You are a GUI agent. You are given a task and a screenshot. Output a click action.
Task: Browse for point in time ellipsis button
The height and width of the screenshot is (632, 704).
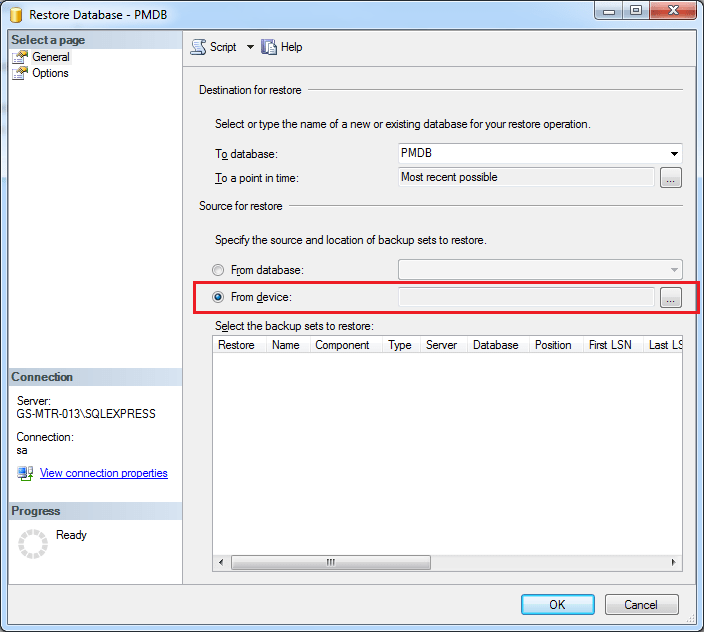point(671,178)
